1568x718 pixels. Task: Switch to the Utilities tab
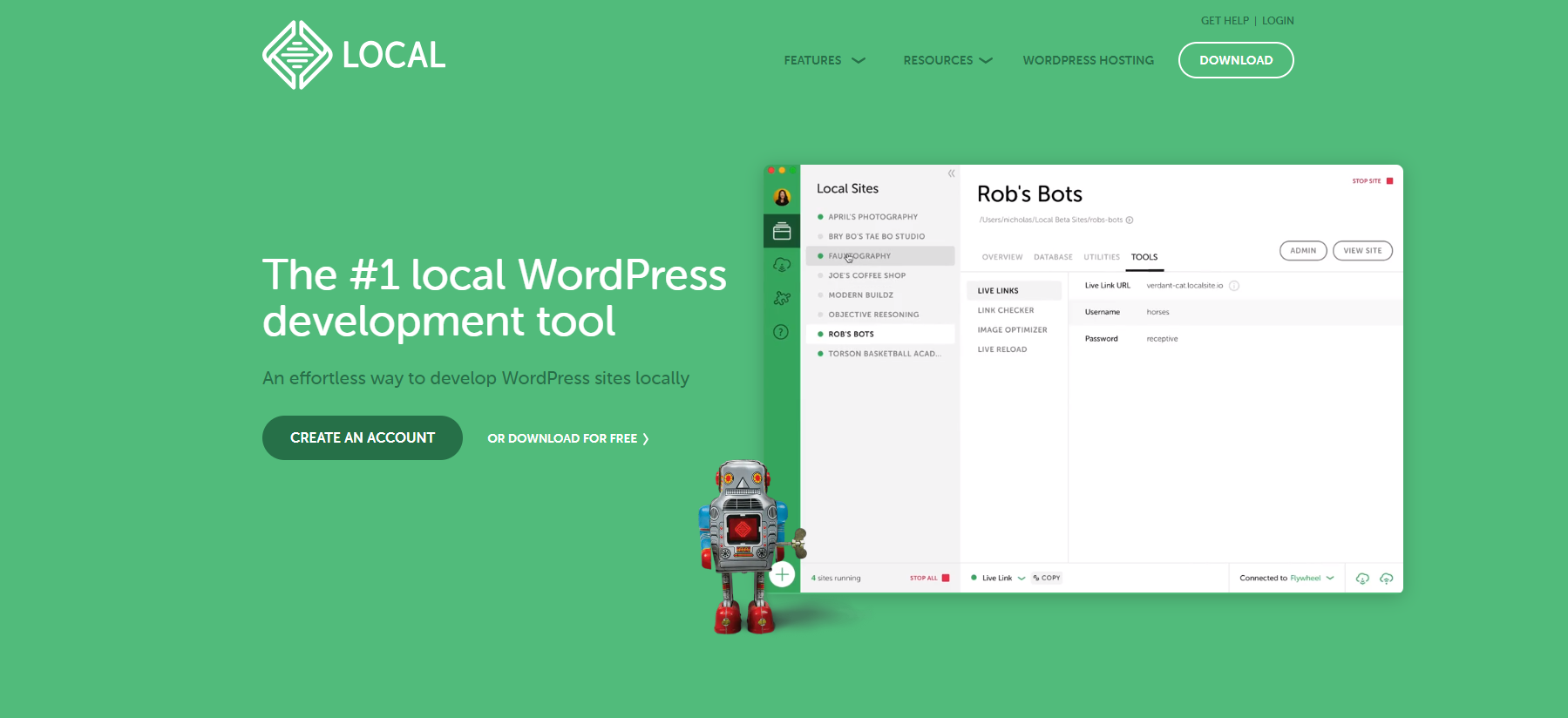coord(1102,257)
